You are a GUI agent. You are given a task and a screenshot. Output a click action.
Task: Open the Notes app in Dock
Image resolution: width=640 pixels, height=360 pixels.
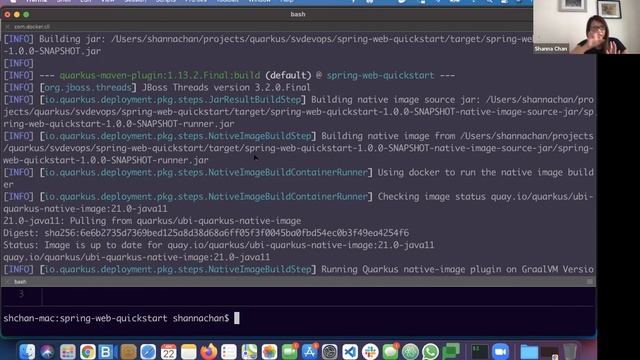(189, 351)
